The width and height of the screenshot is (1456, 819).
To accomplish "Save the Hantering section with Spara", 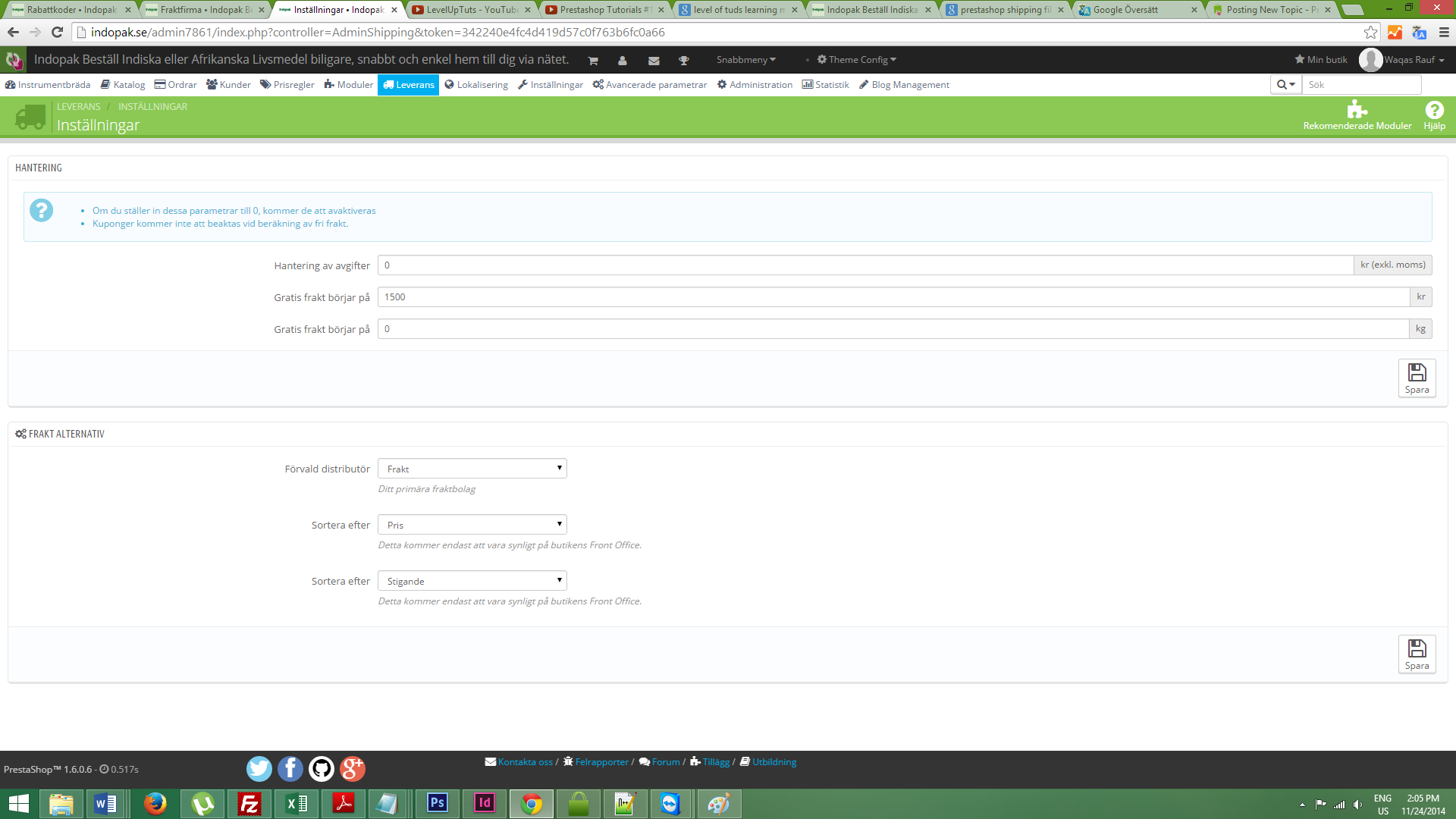I will [x=1417, y=378].
